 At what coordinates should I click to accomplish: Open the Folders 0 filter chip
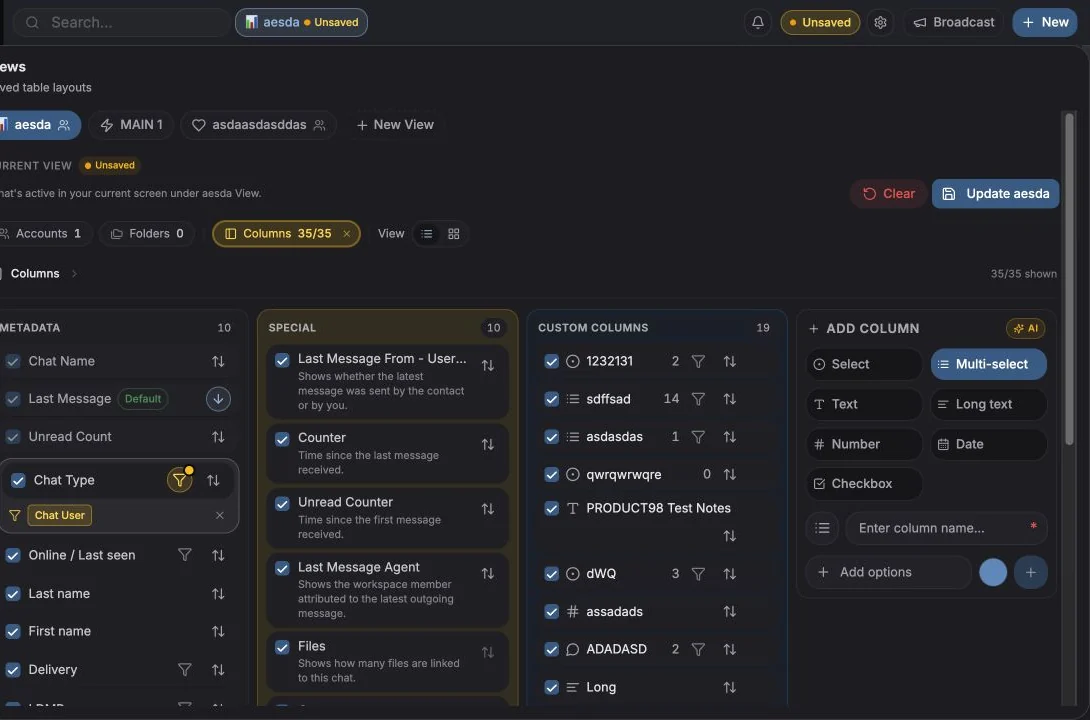pyautogui.click(x=147, y=234)
